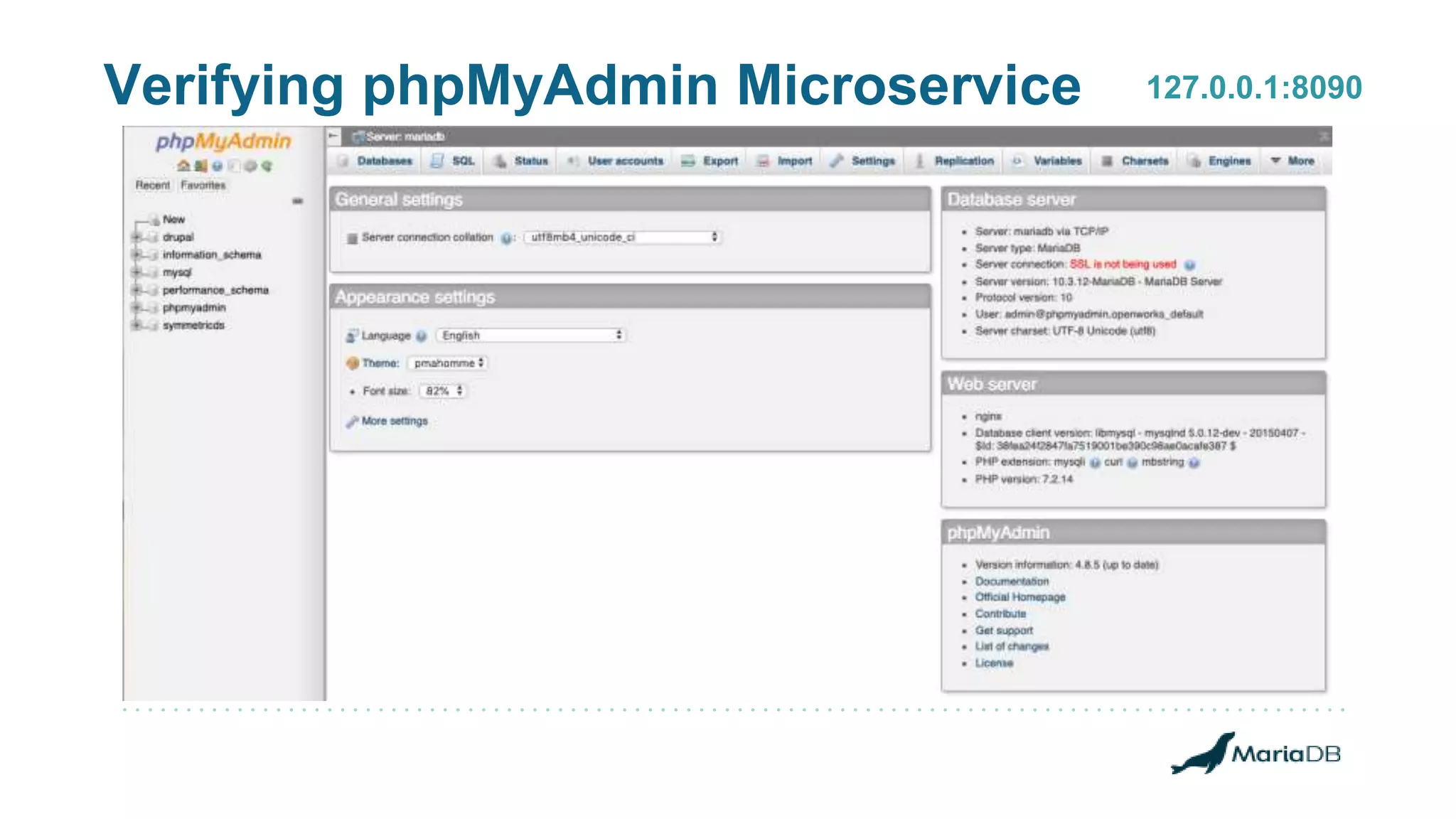Click the Recent tables button
This screenshot has height=819, width=1456.
tap(153, 185)
